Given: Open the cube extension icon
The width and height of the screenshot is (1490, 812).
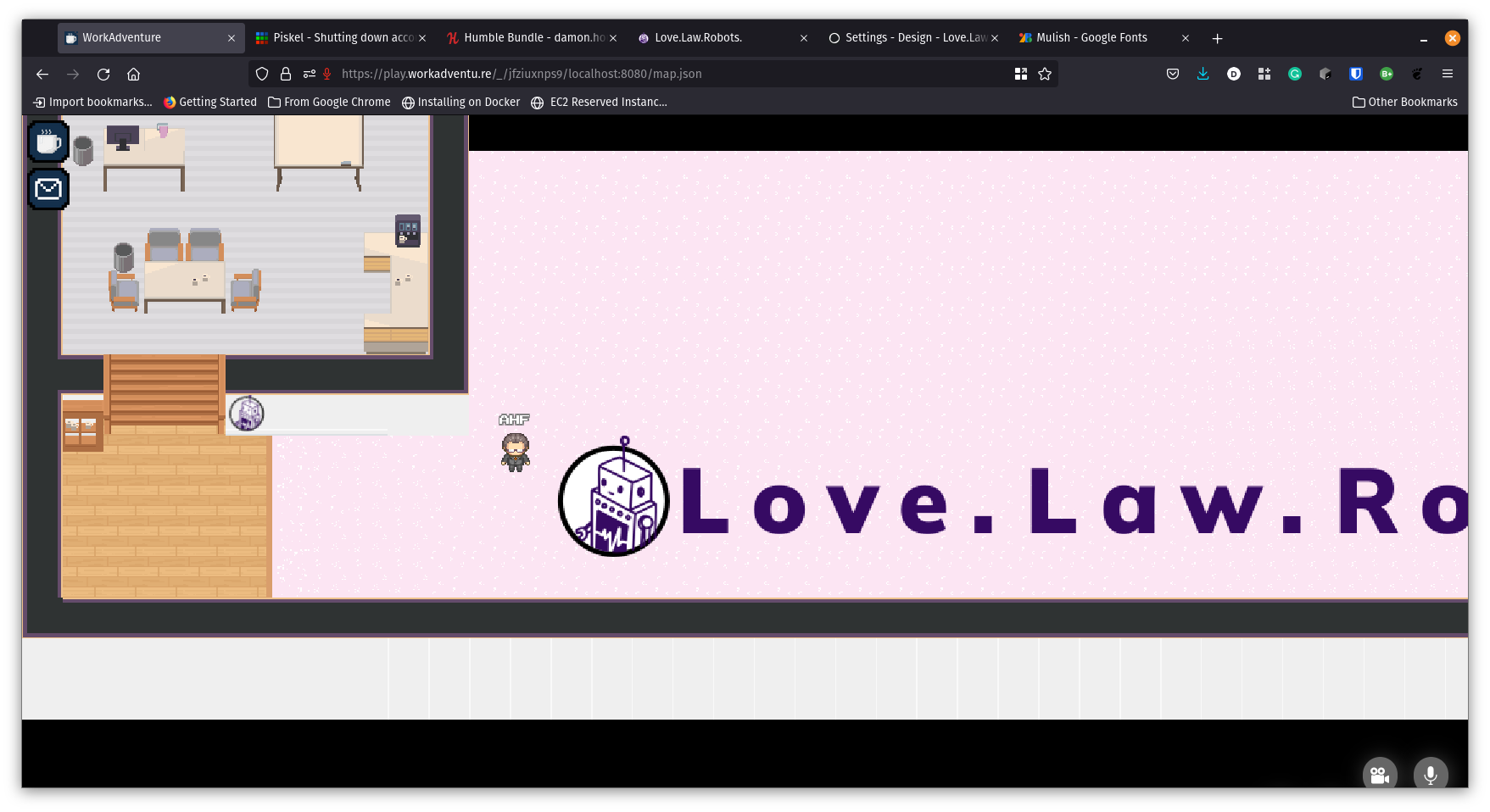Looking at the screenshot, I should coord(1325,74).
